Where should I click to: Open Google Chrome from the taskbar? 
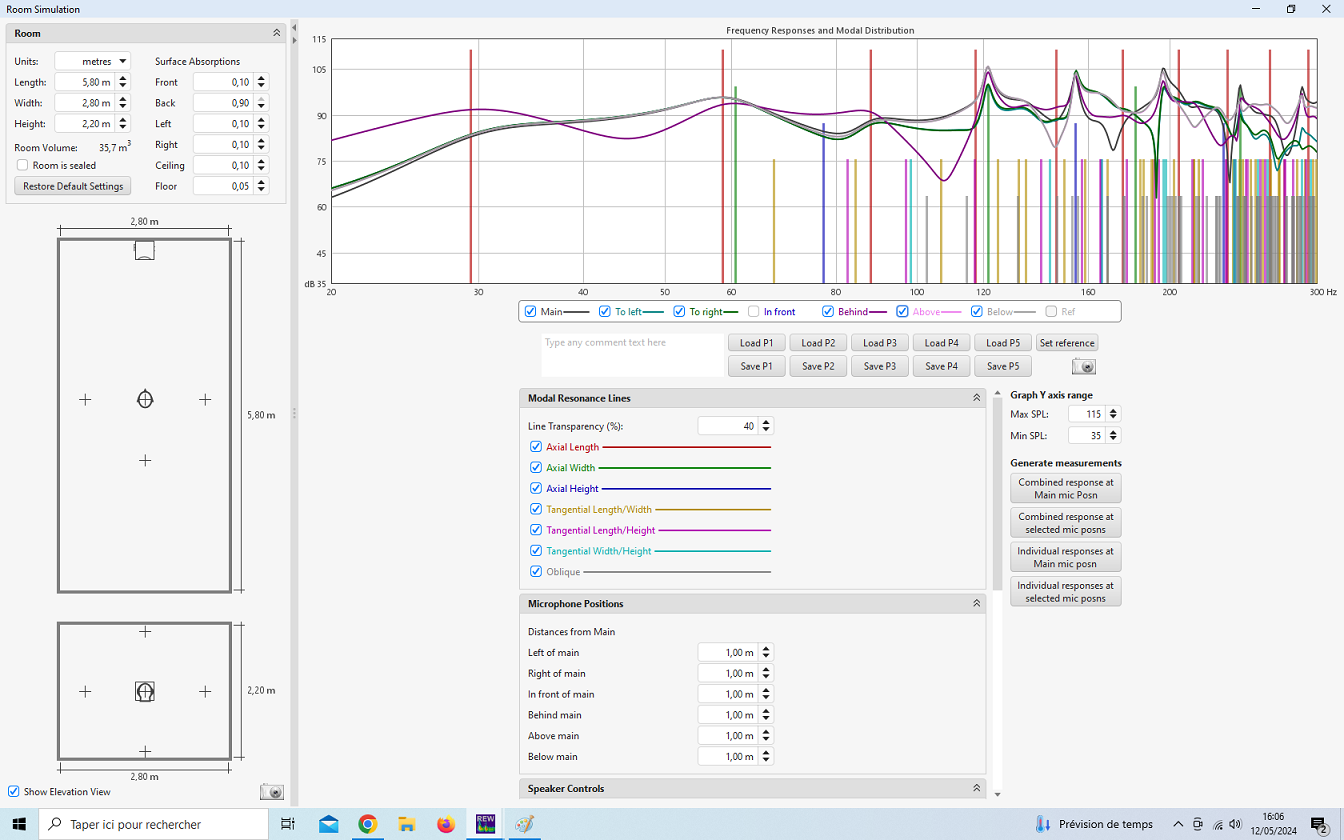tap(368, 824)
